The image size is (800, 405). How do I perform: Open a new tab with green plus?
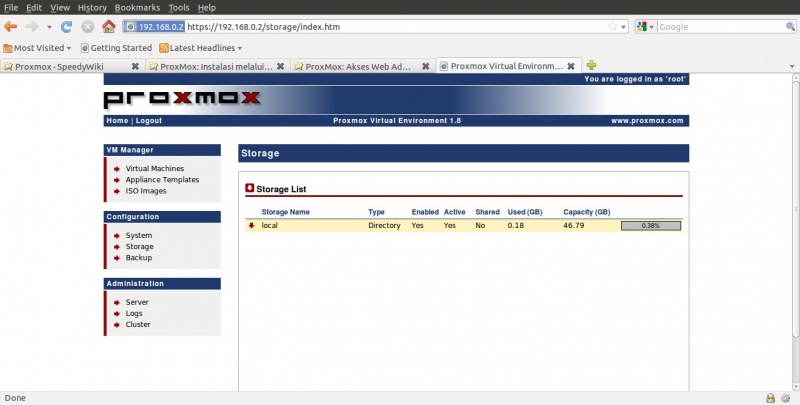pyautogui.click(x=591, y=65)
